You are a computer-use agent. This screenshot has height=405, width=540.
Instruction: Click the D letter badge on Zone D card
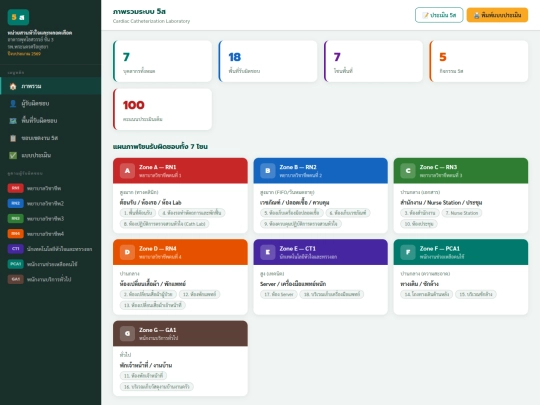(x=127, y=252)
